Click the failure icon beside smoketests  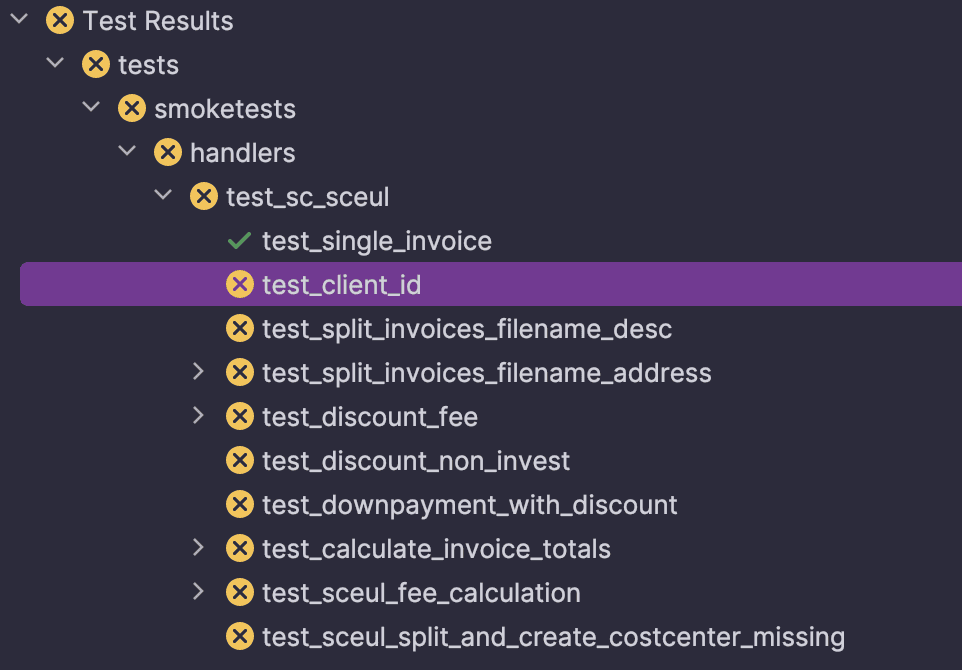pyautogui.click(x=132, y=109)
